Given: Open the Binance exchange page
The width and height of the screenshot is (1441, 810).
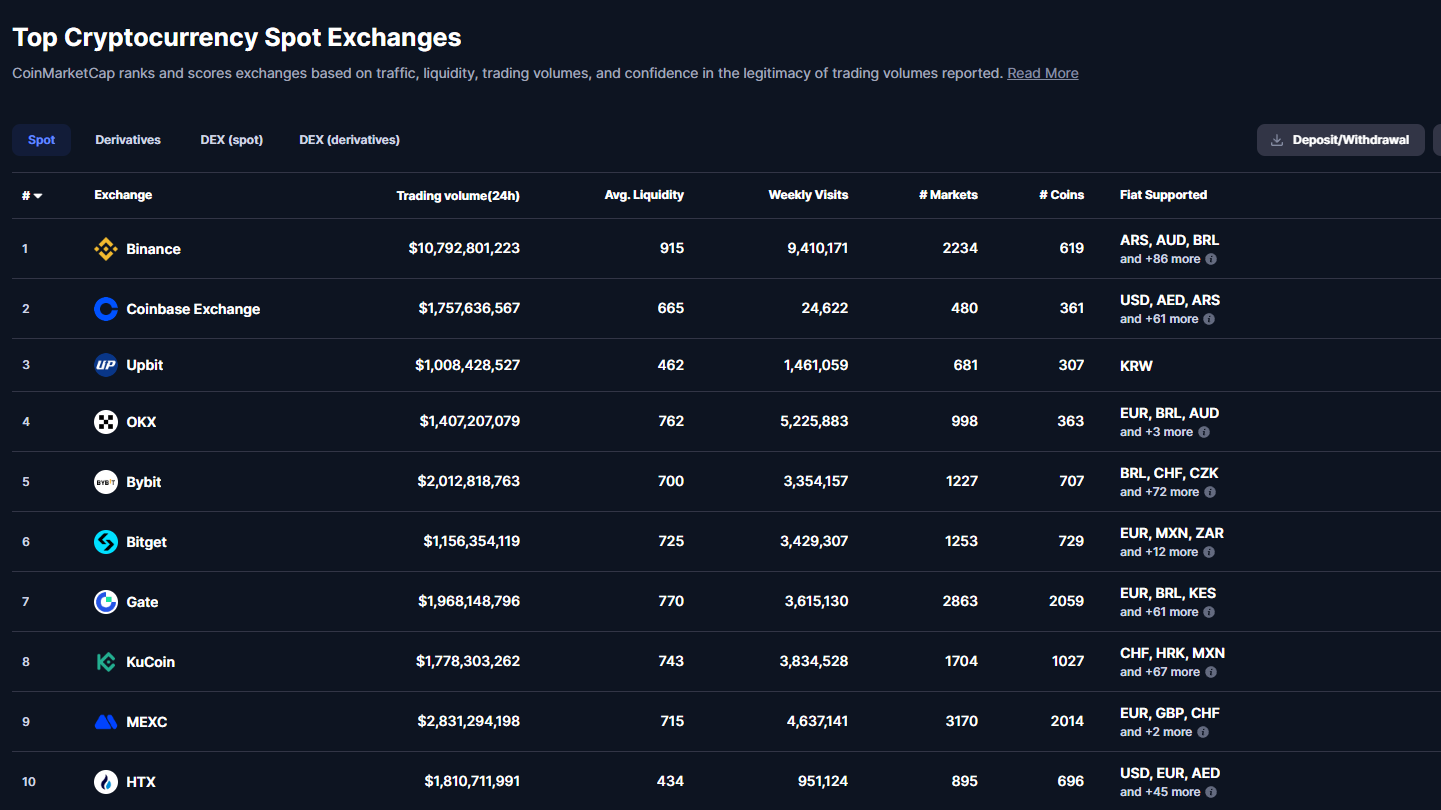Looking at the screenshot, I should pyautogui.click(x=153, y=249).
